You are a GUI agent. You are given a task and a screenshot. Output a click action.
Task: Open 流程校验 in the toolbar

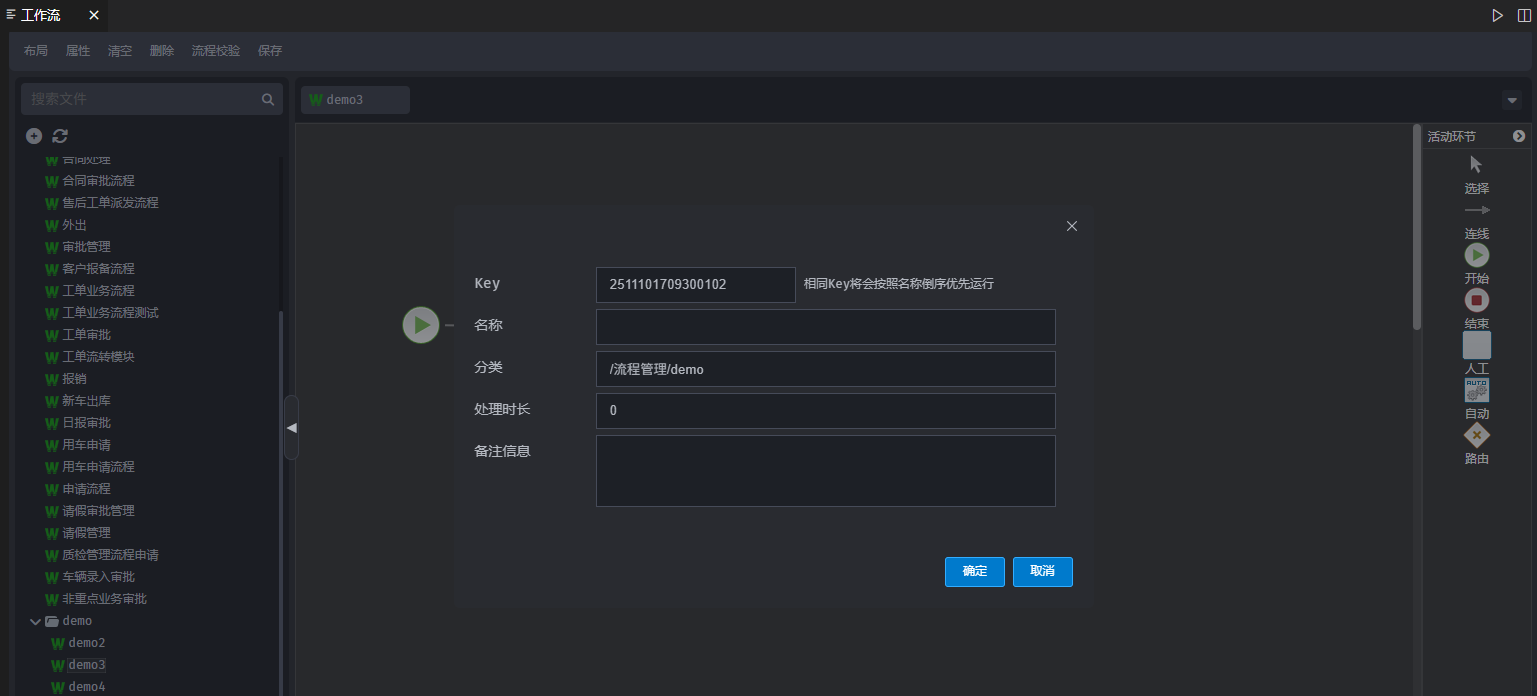216,51
